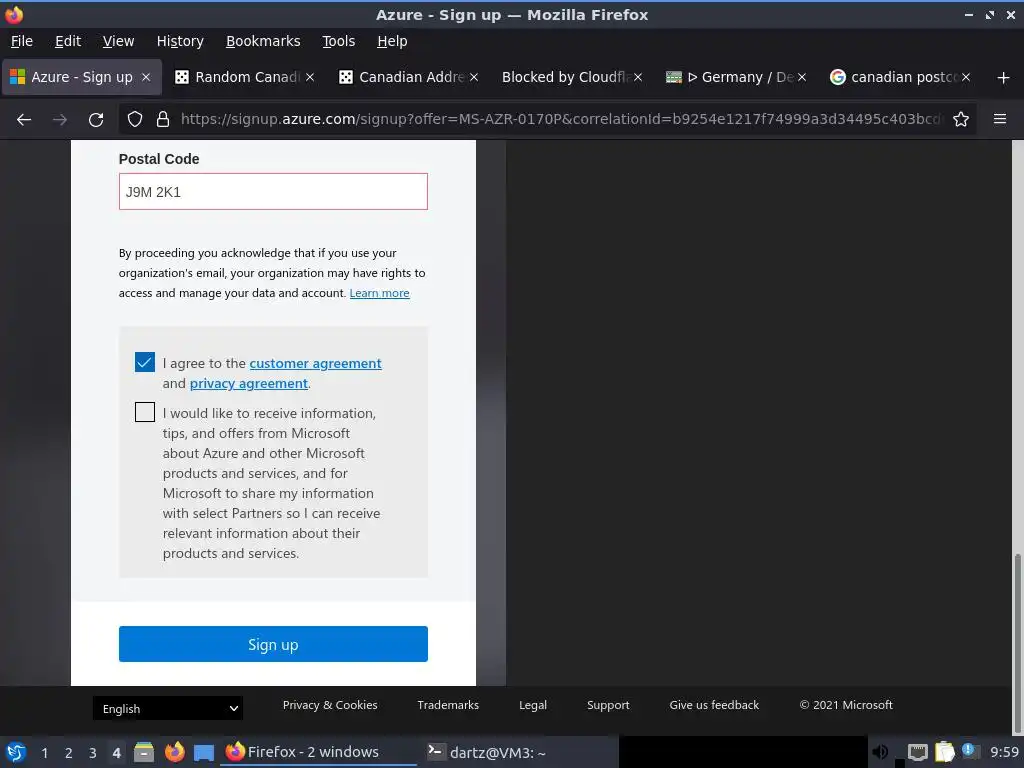Click the page vertical scrollbar thumb
This screenshot has height=768, width=1024.
[1017, 643]
